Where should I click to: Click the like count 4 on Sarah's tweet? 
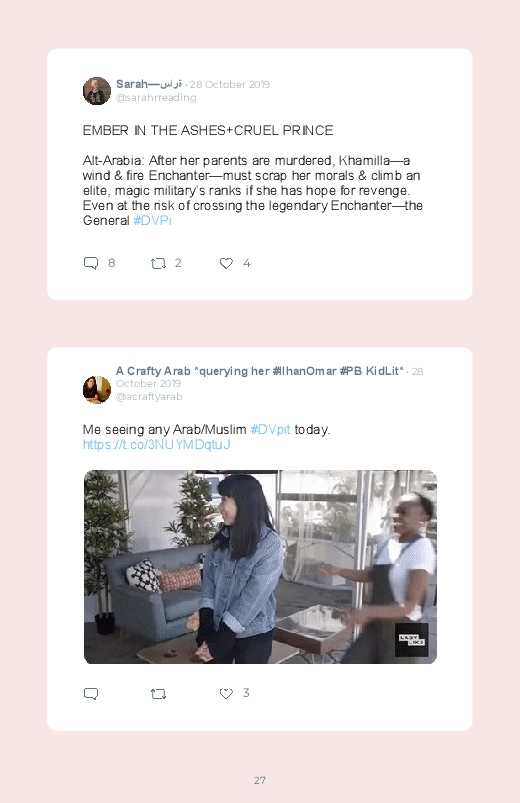point(246,263)
